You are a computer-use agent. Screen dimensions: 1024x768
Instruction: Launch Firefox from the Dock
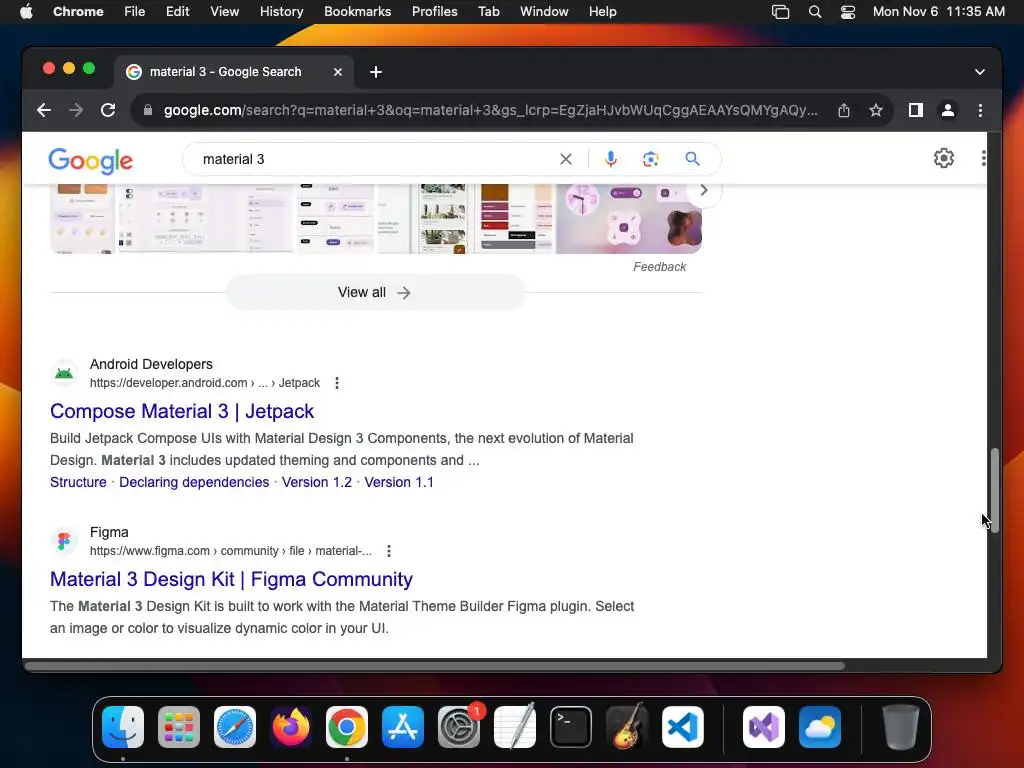pyautogui.click(x=291, y=727)
